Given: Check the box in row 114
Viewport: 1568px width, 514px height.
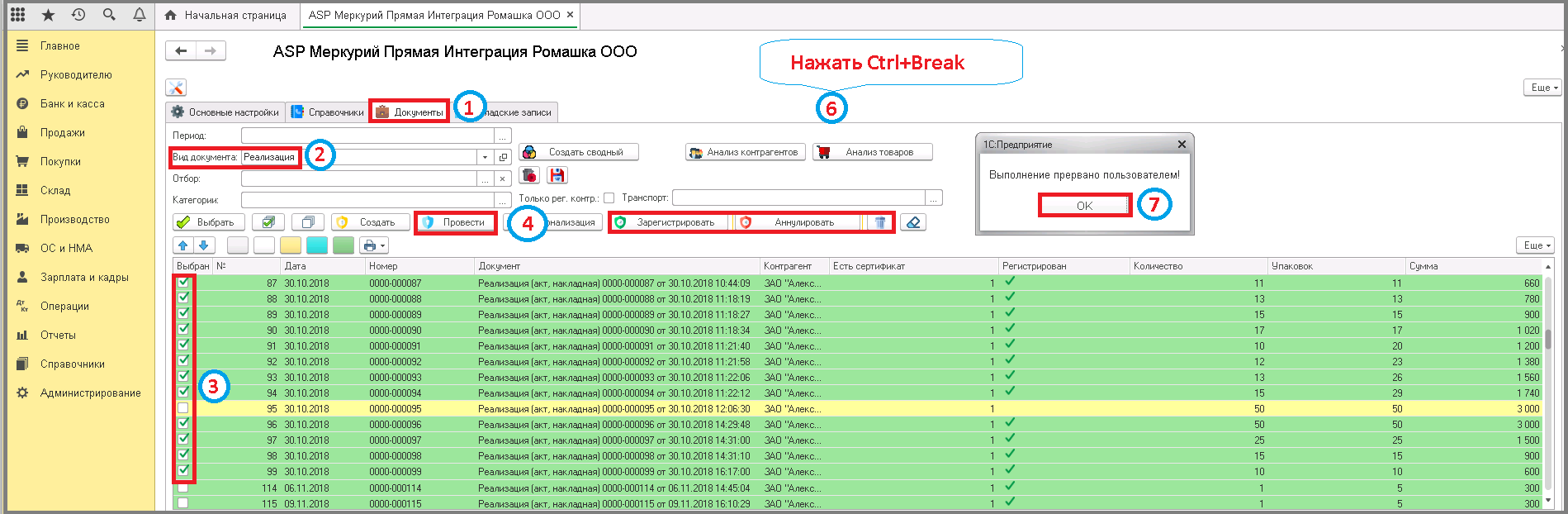Looking at the screenshot, I should coord(183,488).
